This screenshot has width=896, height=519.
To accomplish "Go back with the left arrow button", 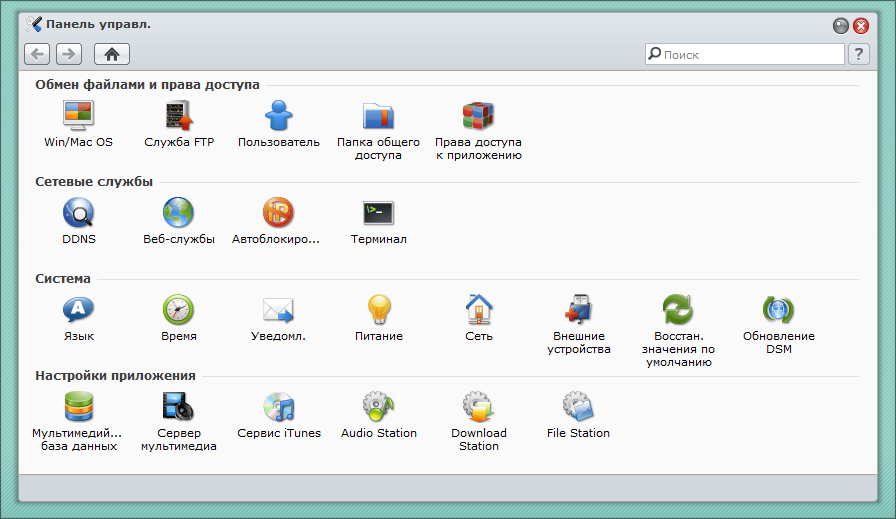I will pos(37,54).
